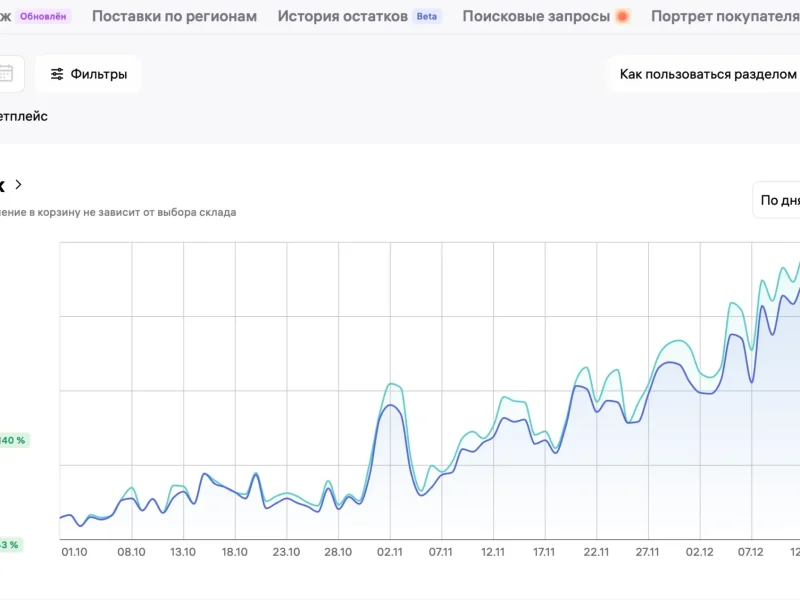Click the orange dot beside Поисковые запросы

pos(622,17)
